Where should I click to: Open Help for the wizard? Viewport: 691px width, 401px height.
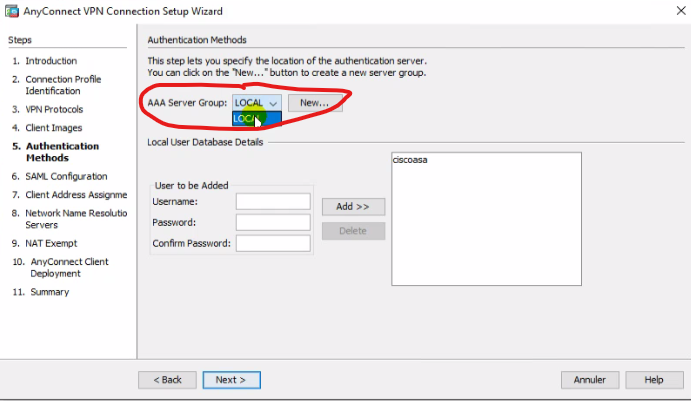point(654,380)
